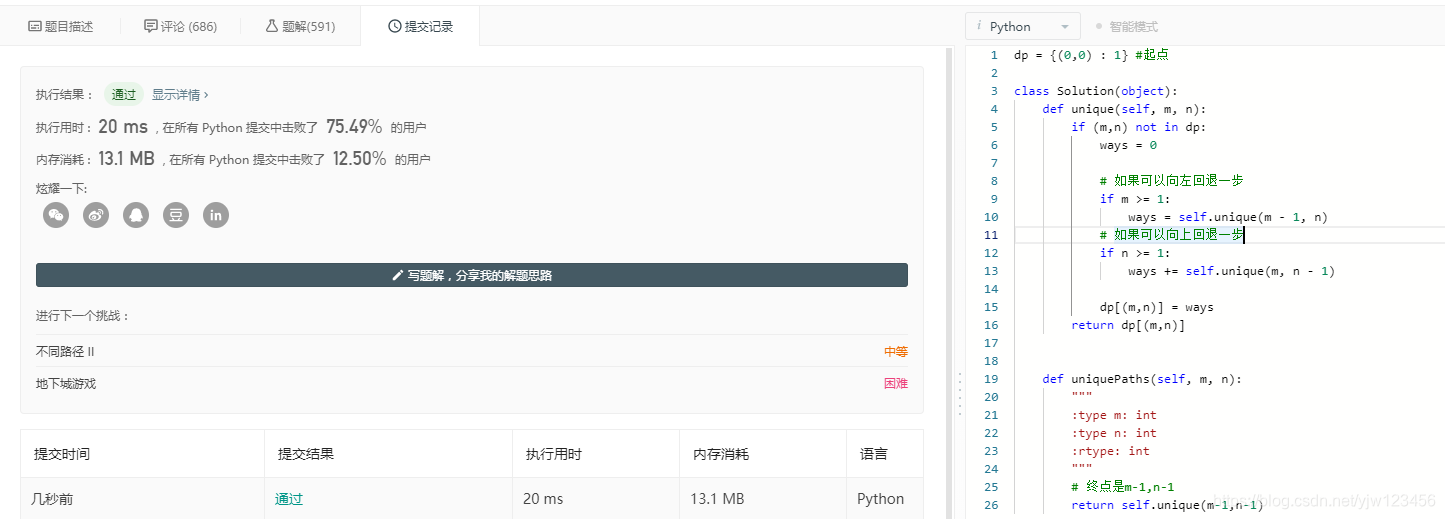Click code line 6 ways = 0
This screenshot has width=1445, height=519.
[x=1128, y=145]
